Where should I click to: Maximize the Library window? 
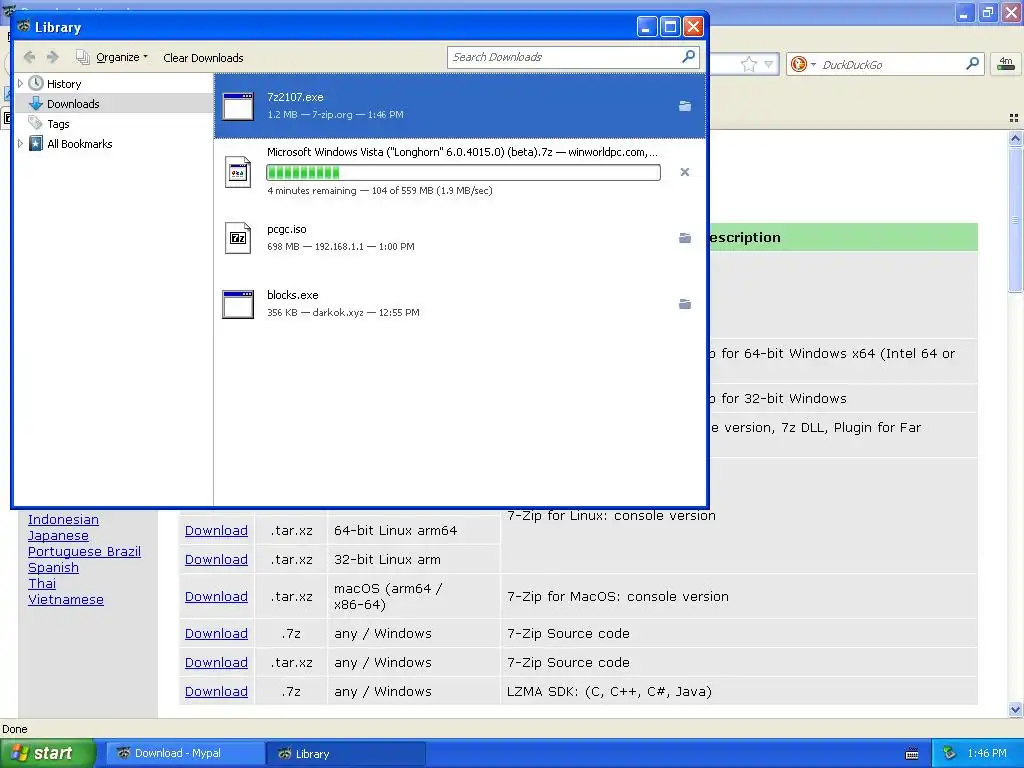tap(670, 27)
